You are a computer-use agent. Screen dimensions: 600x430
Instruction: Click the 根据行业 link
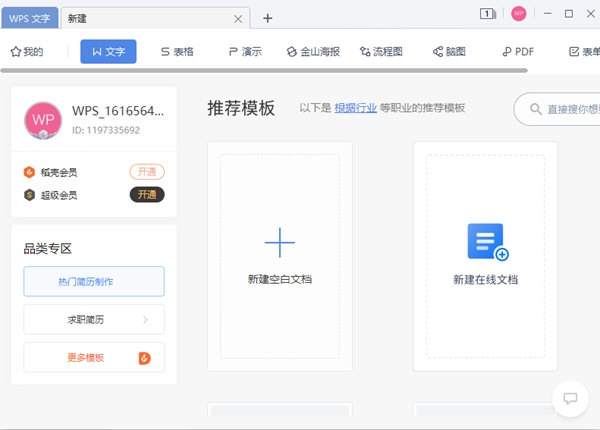[x=355, y=108]
